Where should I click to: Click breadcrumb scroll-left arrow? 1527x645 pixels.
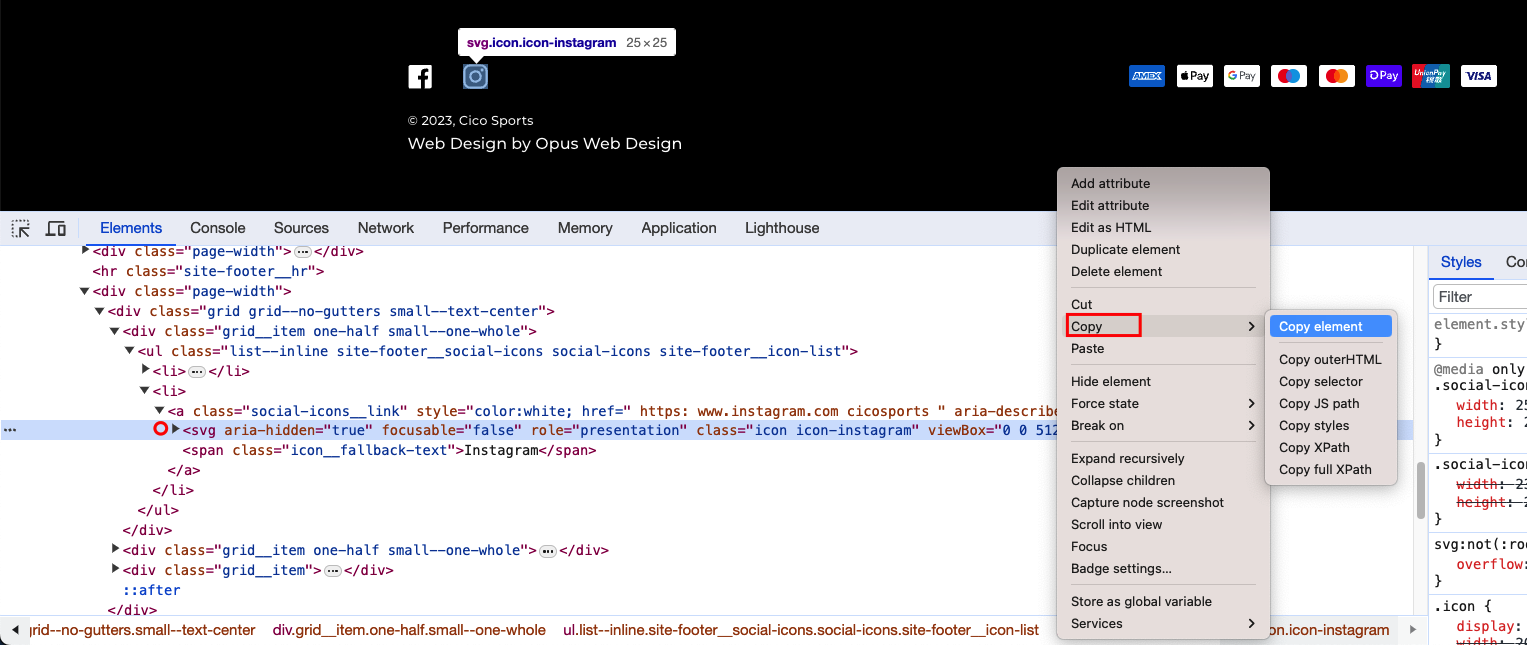15,630
